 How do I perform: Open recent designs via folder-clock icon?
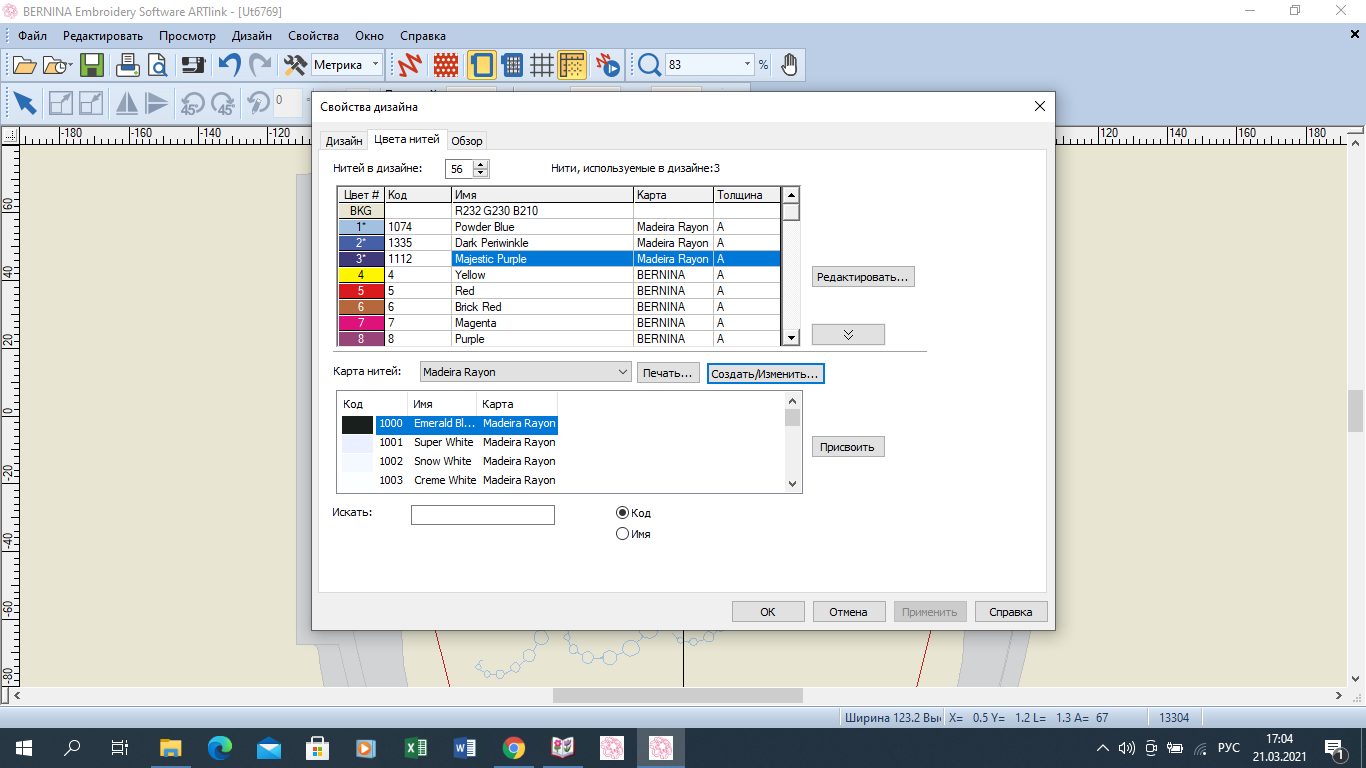(58, 66)
